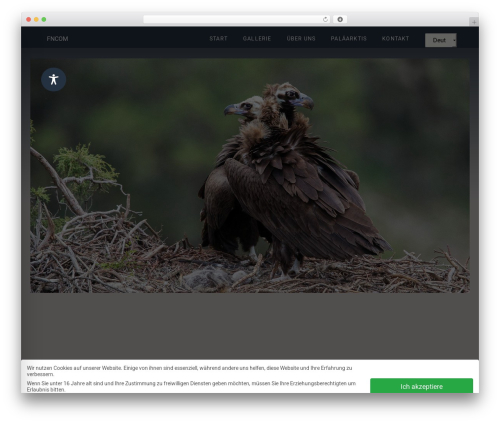Viewport: 500px width, 423px height.
Task: Go to the START menu item
Action: [x=218, y=39]
